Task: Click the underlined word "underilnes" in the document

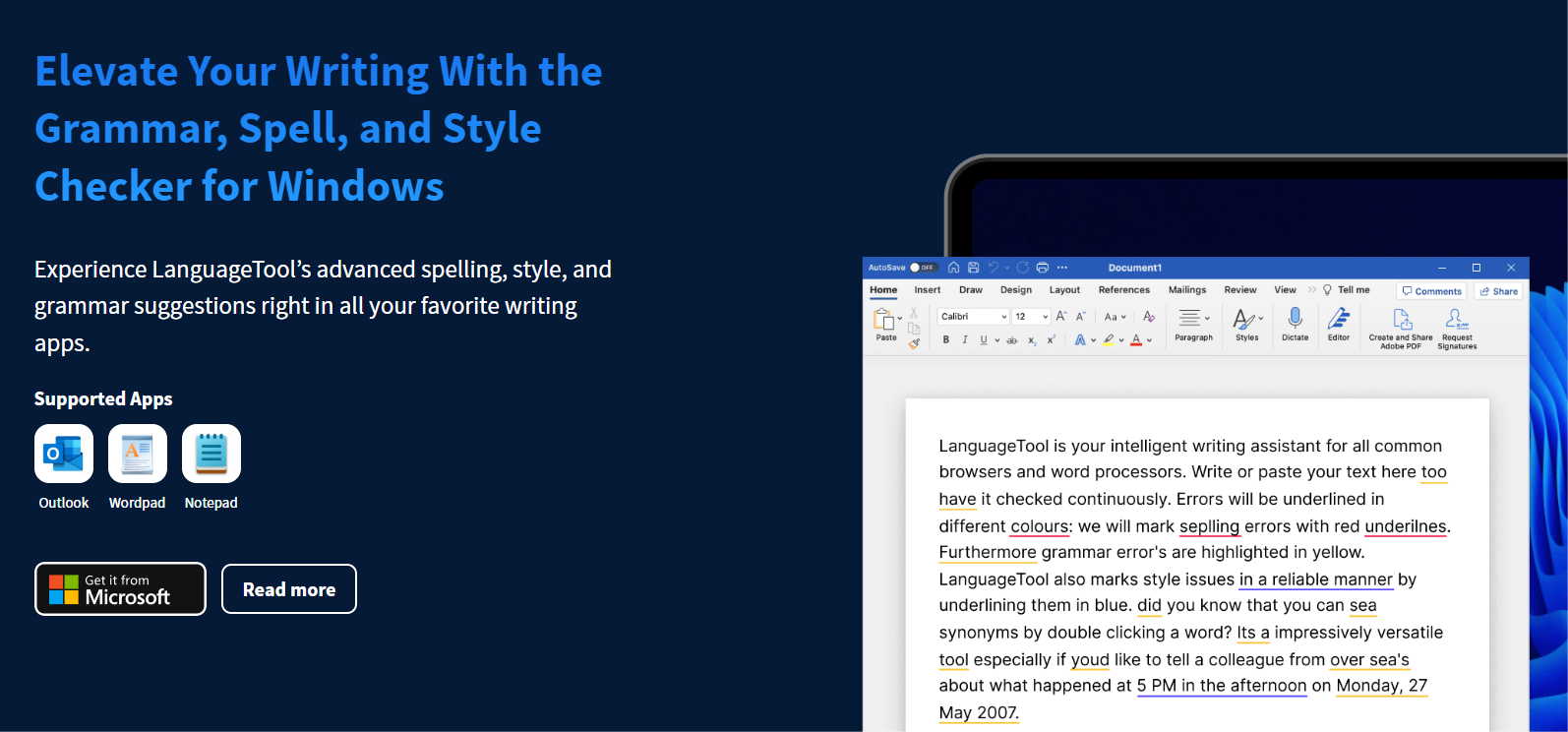Action: coord(1406,526)
